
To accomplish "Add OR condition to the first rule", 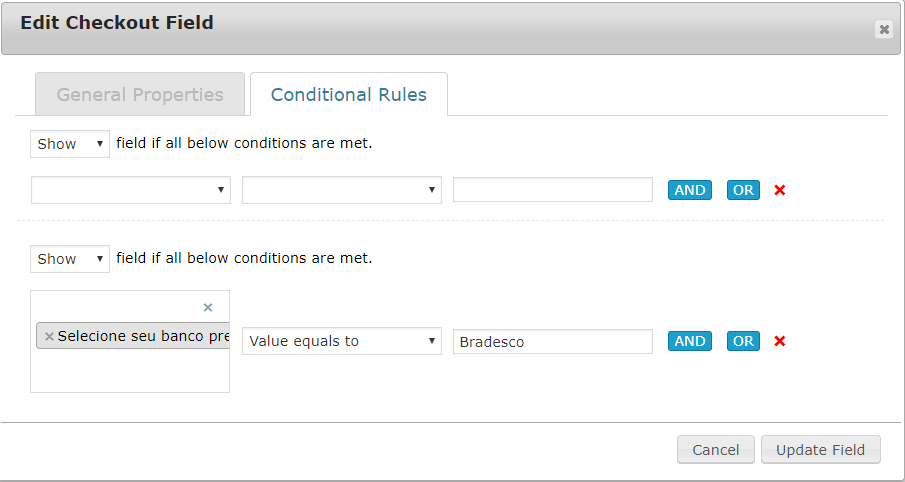I will click(743, 190).
